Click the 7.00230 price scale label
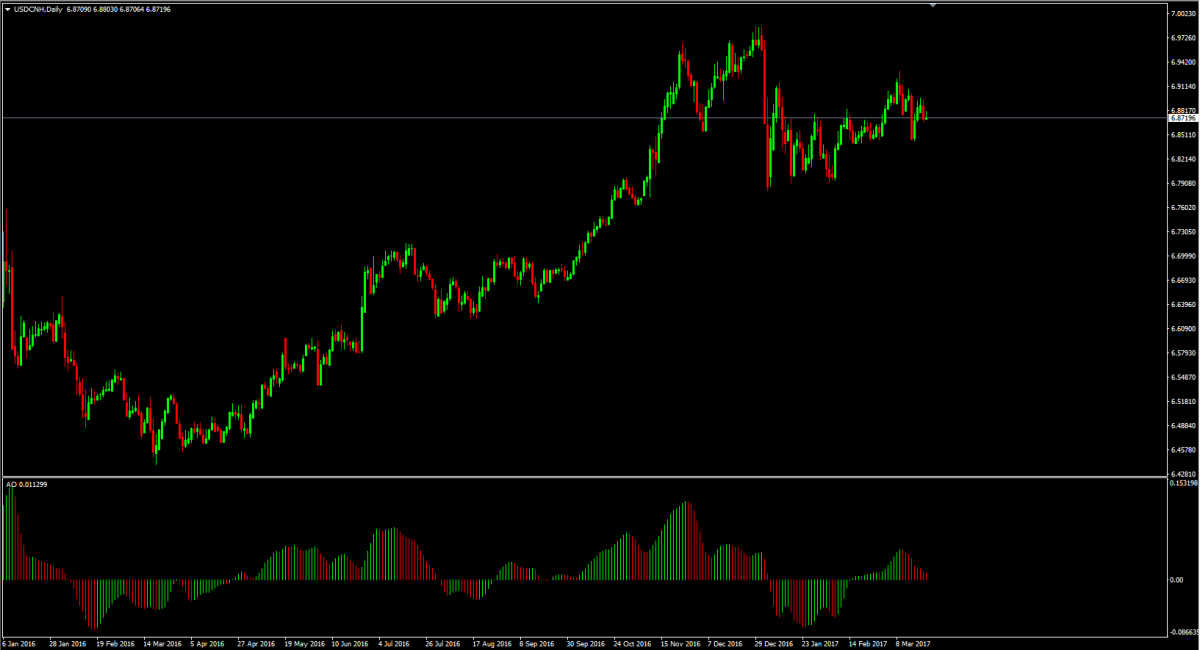Viewport: 1200px width, 650px height. 1183,14
